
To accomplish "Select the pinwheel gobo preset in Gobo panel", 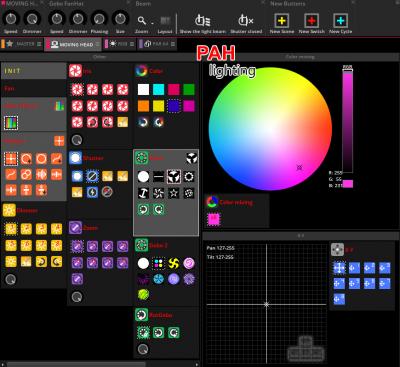I will click(158, 193).
